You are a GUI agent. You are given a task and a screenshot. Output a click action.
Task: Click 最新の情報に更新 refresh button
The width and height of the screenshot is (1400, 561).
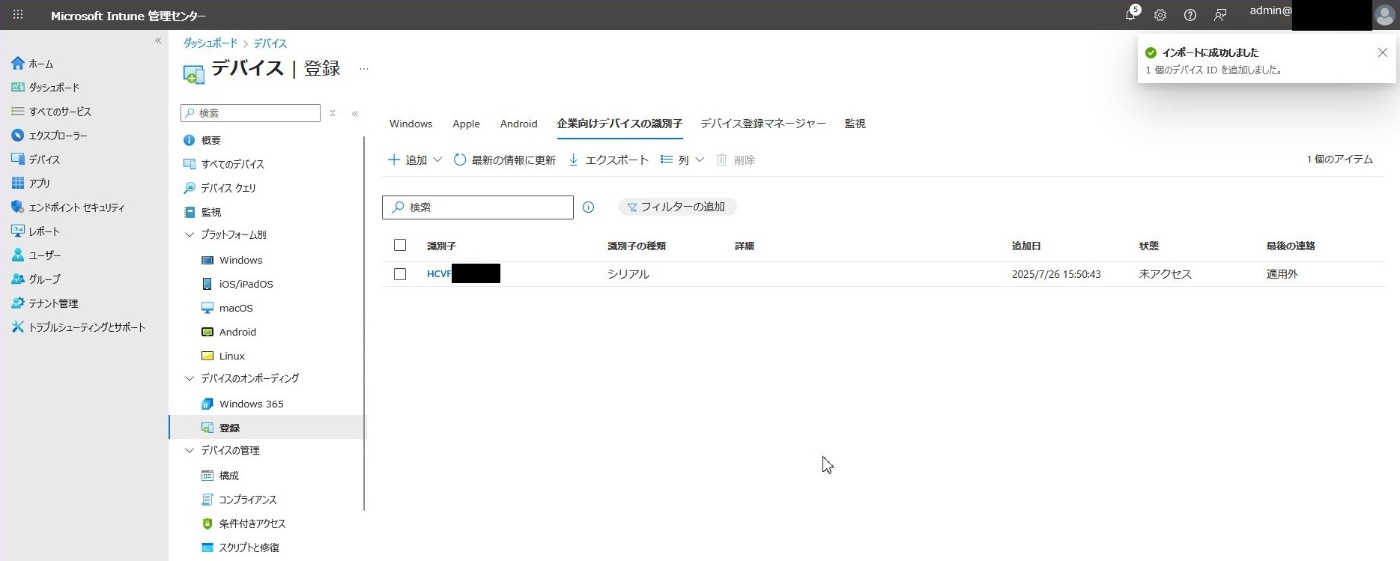click(x=504, y=160)
